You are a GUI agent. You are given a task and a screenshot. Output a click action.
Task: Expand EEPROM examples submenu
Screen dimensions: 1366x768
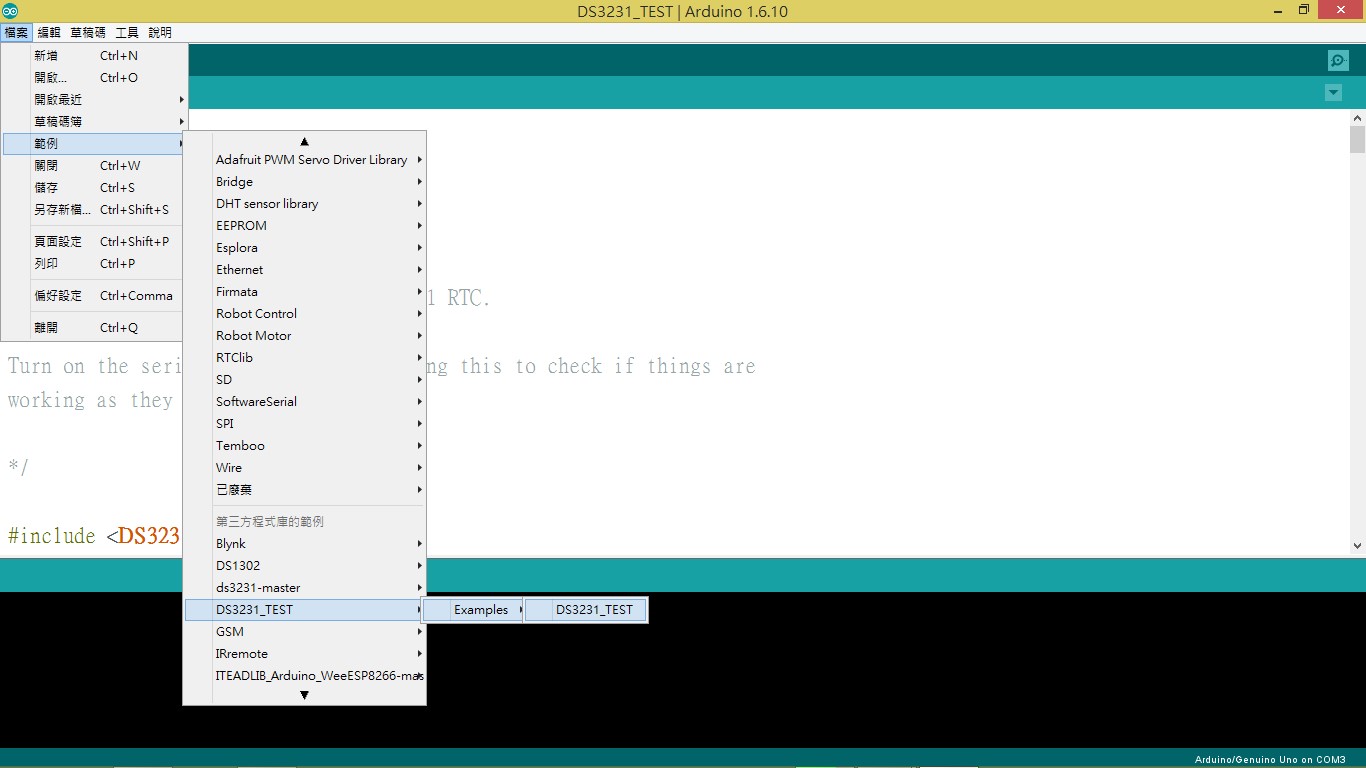coord(305,226)
